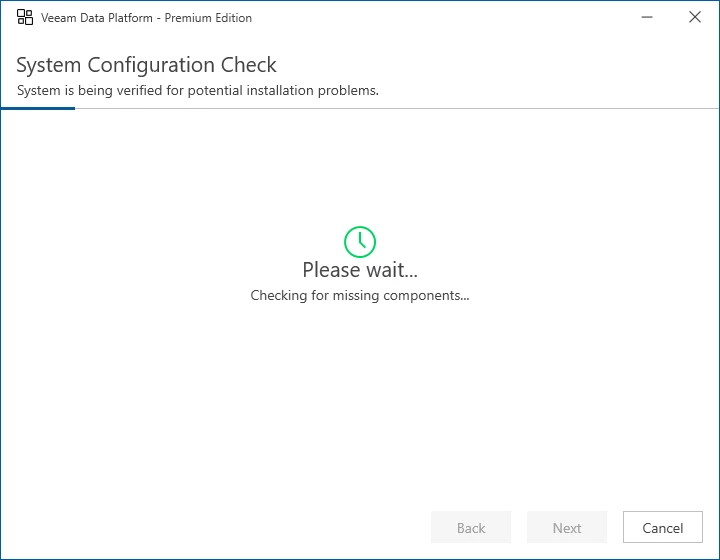Click the 'Veeam Data Platform' window title text
Image resolution: width=720 pixels, height=560 pixels.
click(97, 18)
